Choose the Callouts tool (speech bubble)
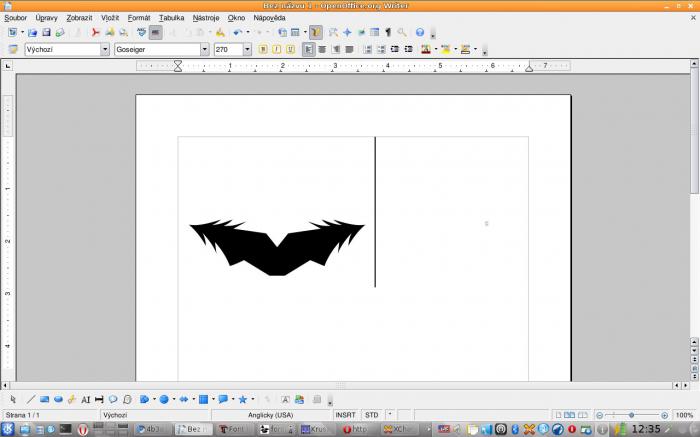This screenshot has width=700, height=437. pyautogui.click(x=113, y=400)
